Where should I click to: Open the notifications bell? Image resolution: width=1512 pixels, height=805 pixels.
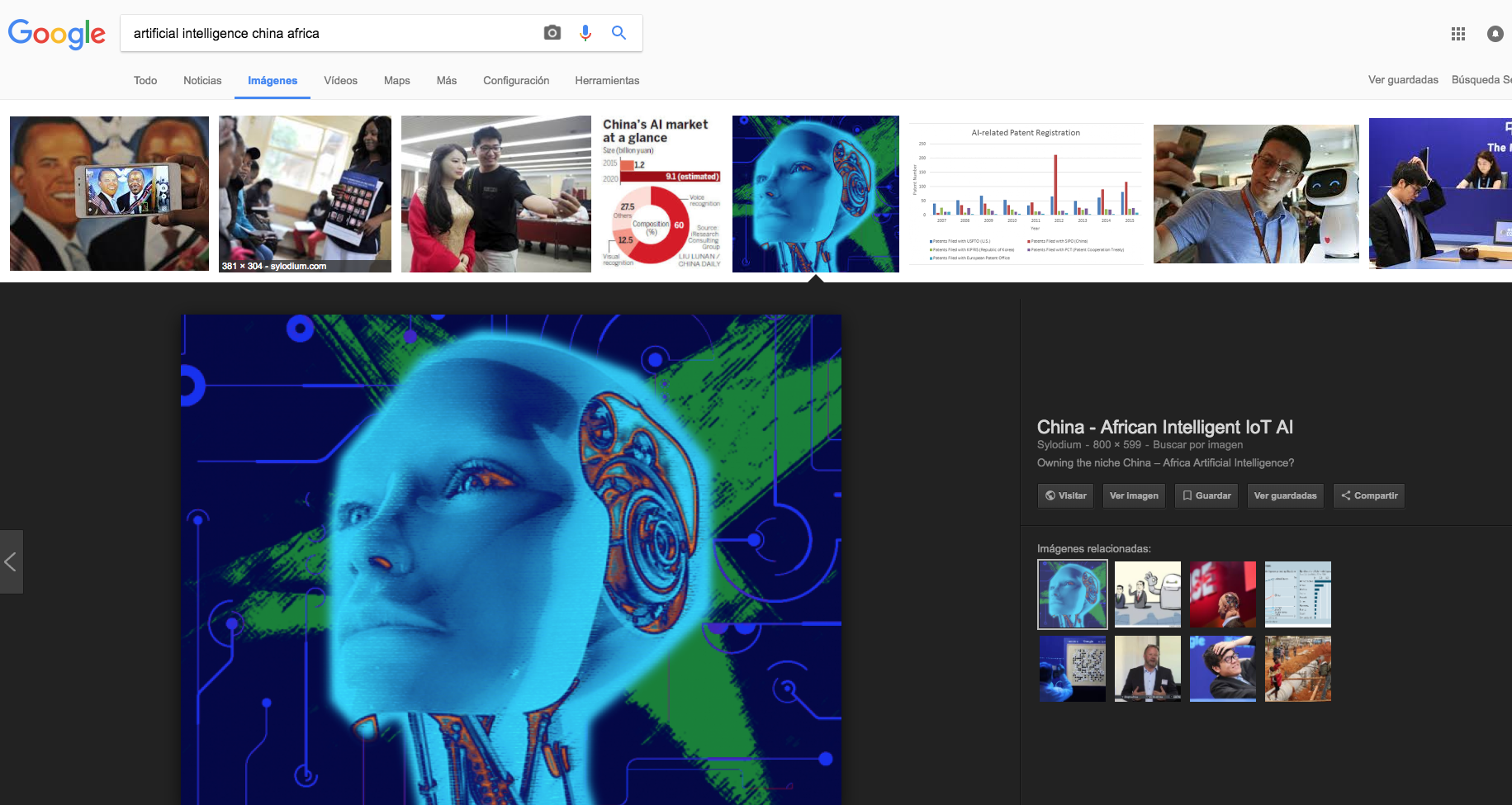(x=1495, y=34)
